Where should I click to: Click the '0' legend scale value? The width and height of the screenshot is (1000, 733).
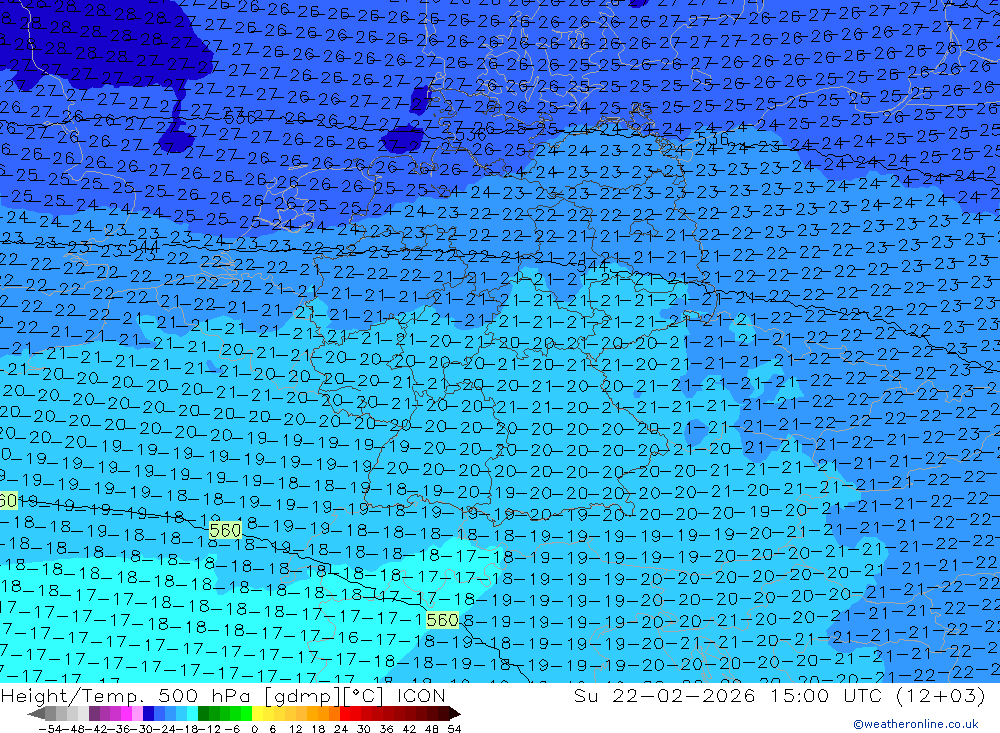click(x=254, y=729)
